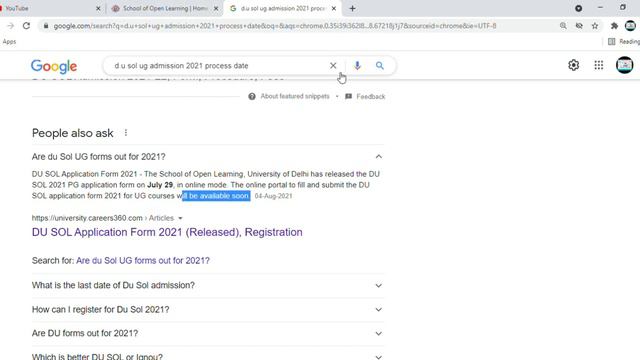
Task: Click the careers360 URL breadcrumb
Action: [x=103, y=218]
